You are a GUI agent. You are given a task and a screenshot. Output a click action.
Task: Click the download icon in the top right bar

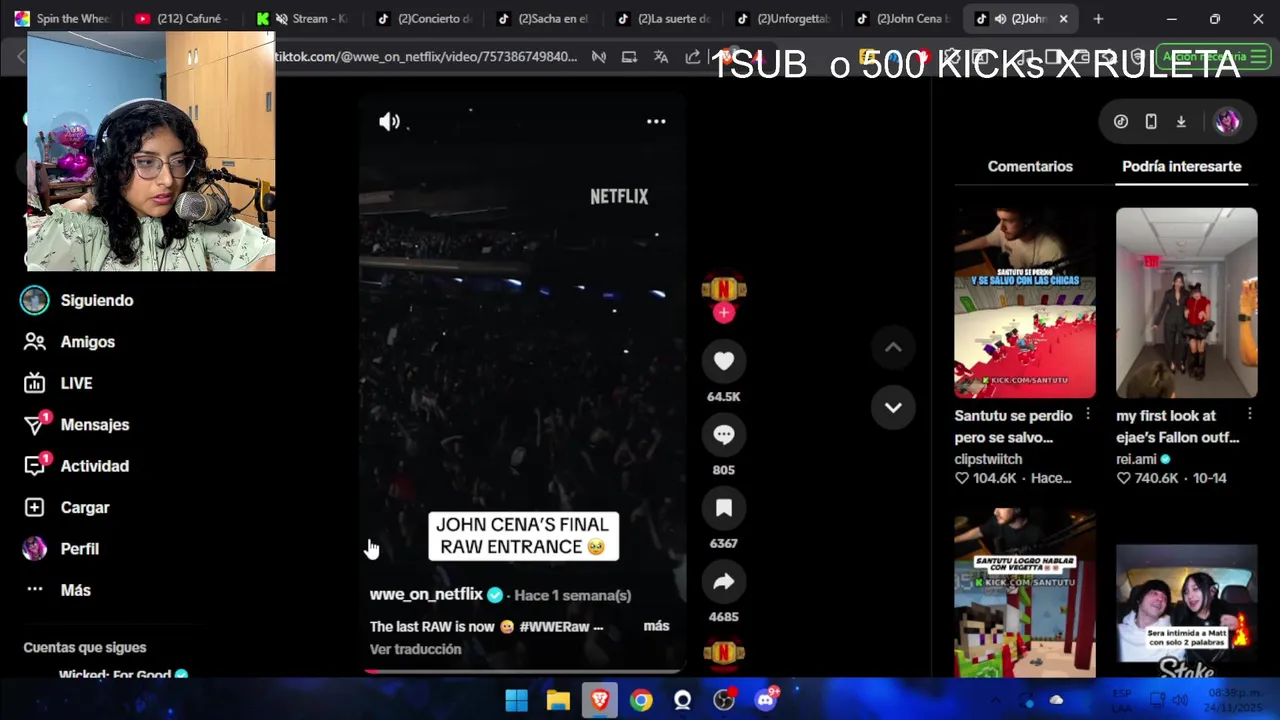pos(1181,121)
